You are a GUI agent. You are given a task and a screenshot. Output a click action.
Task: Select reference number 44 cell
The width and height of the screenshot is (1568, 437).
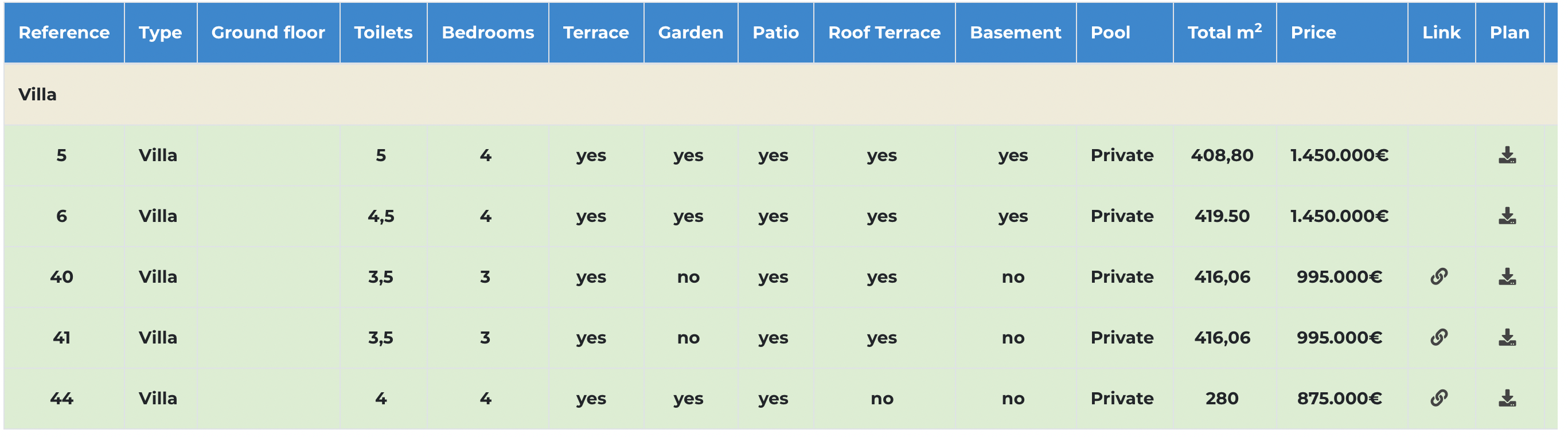pos(61,399)
